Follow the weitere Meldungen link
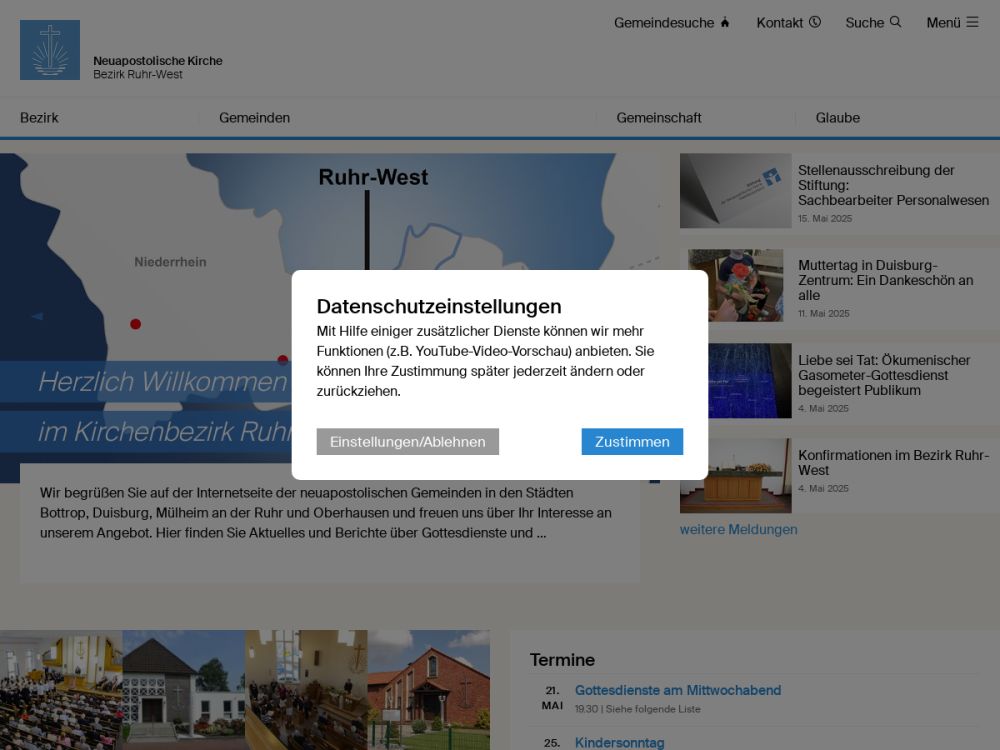 click(739, 530)
